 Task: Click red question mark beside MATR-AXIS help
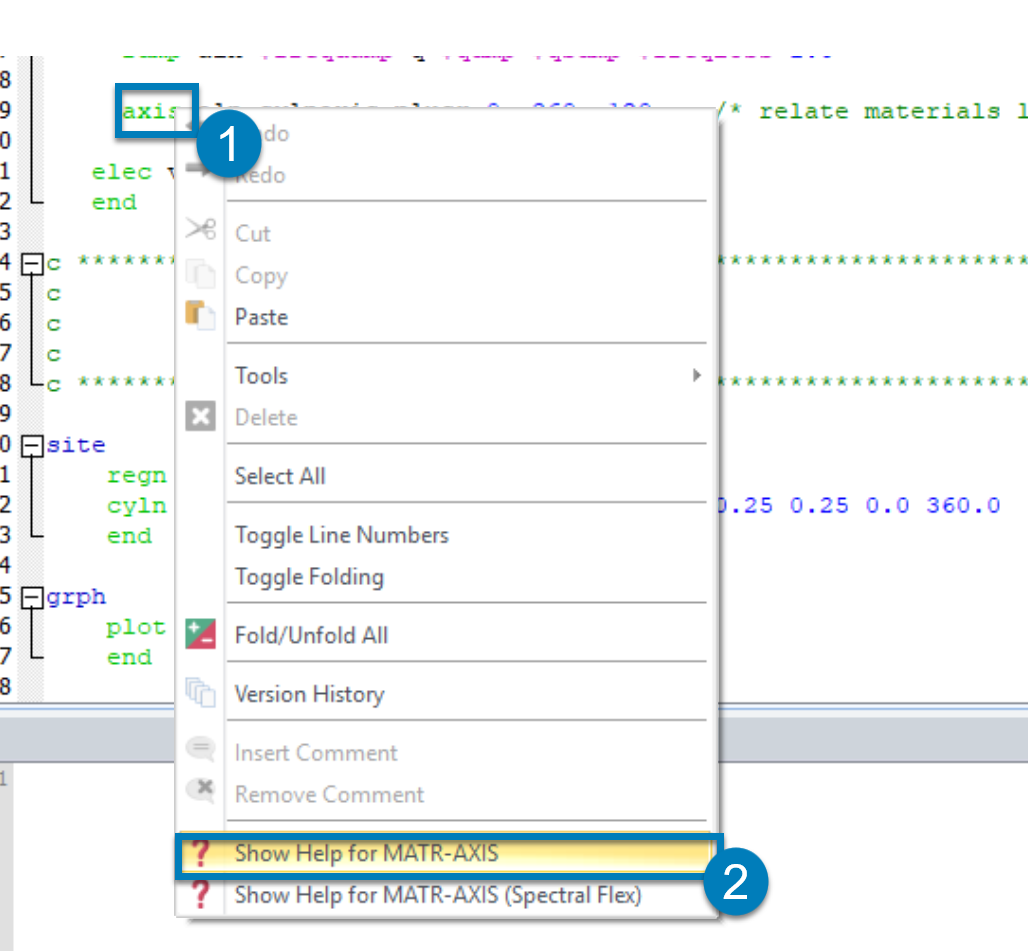tap(200, 853)
